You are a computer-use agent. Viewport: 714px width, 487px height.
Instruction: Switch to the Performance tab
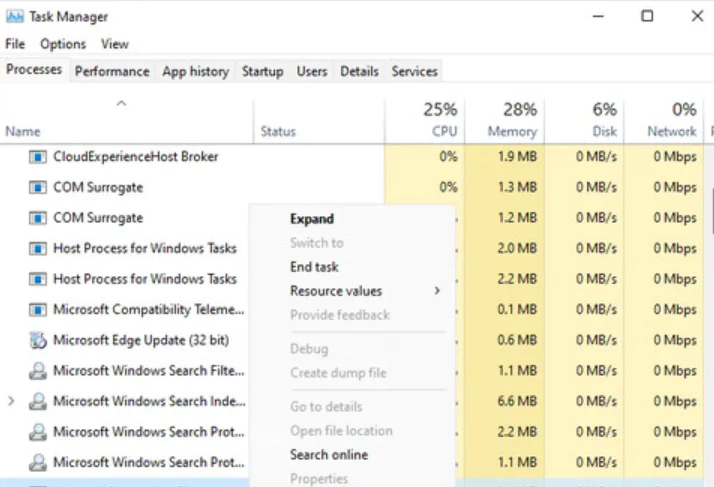pyautogui.click(x=112, y=71)
